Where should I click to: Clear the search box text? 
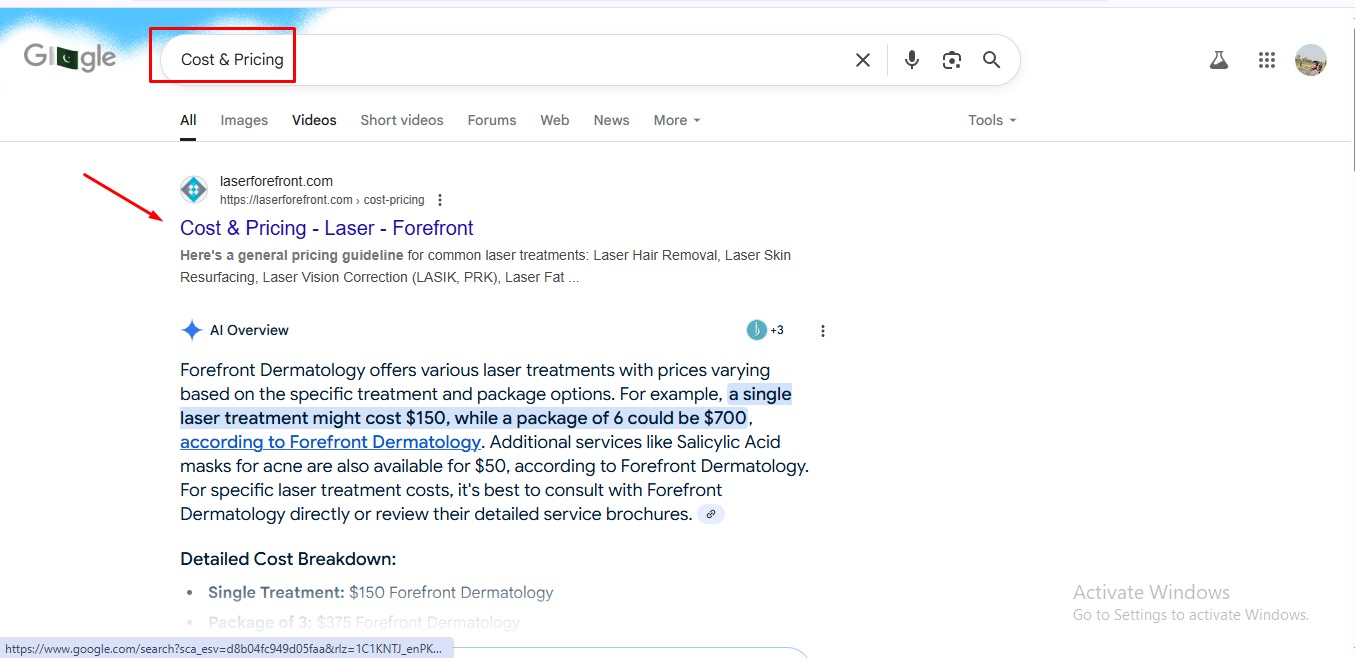point(862,60)
